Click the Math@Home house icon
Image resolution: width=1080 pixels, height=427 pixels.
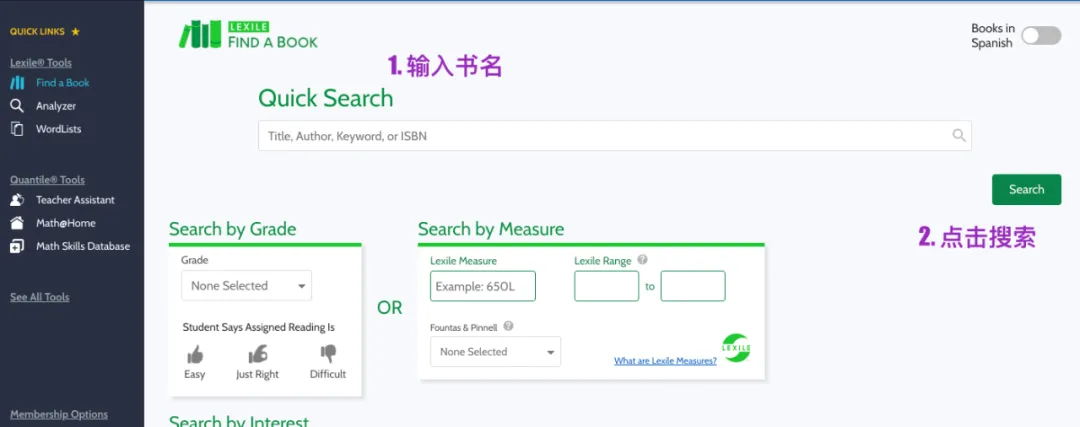pos(17,223)
